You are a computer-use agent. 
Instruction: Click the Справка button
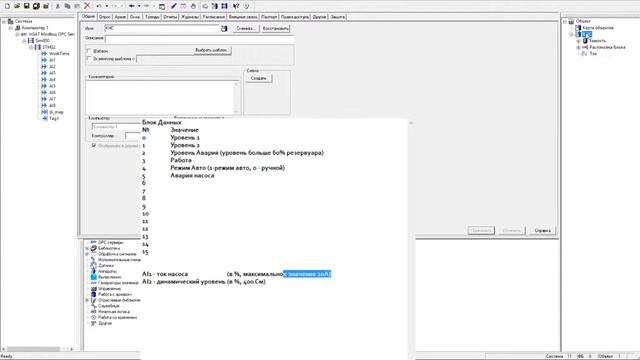pyautogui.click(x=542, y=231)
